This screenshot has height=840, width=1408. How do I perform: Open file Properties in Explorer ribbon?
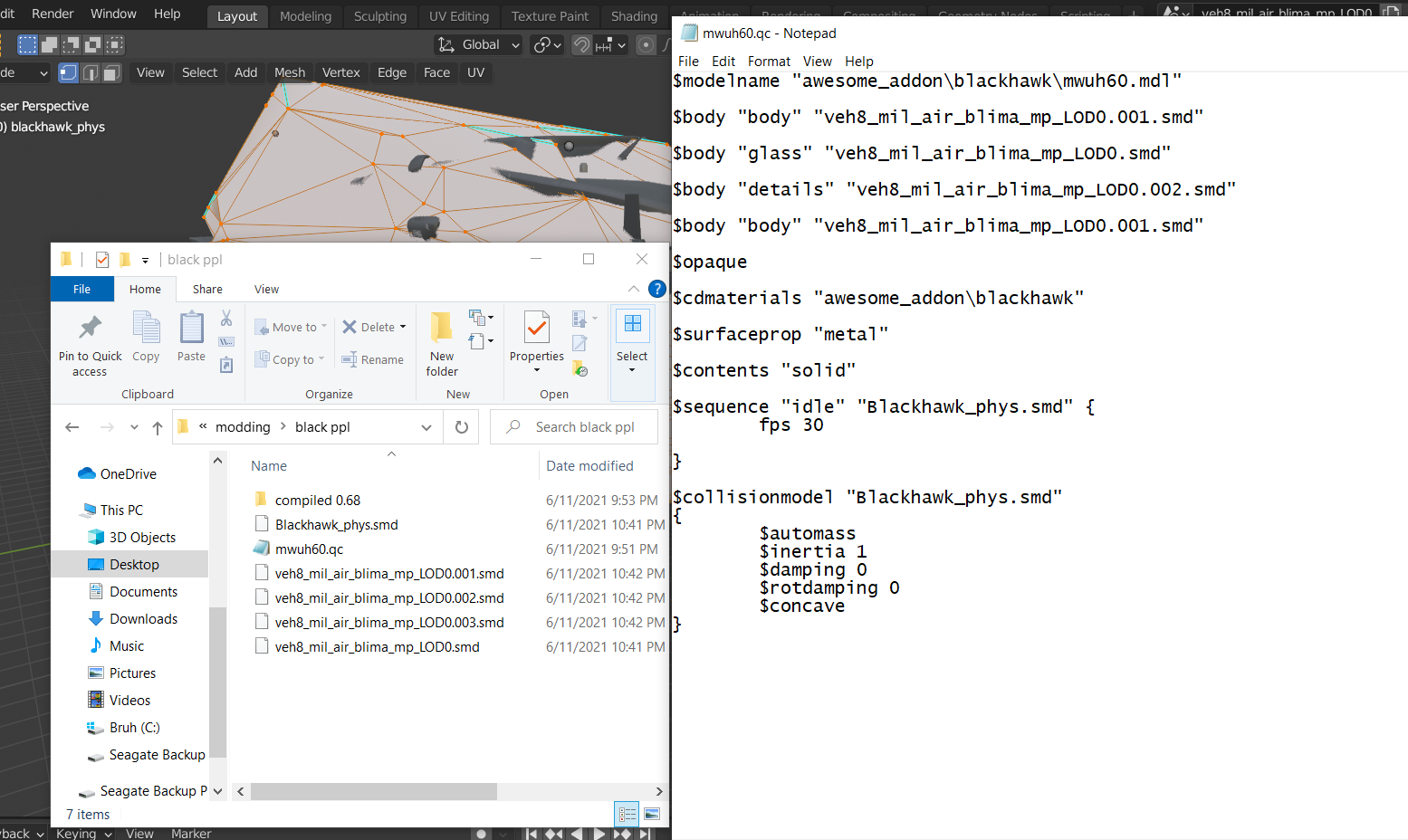pos(537,342)
